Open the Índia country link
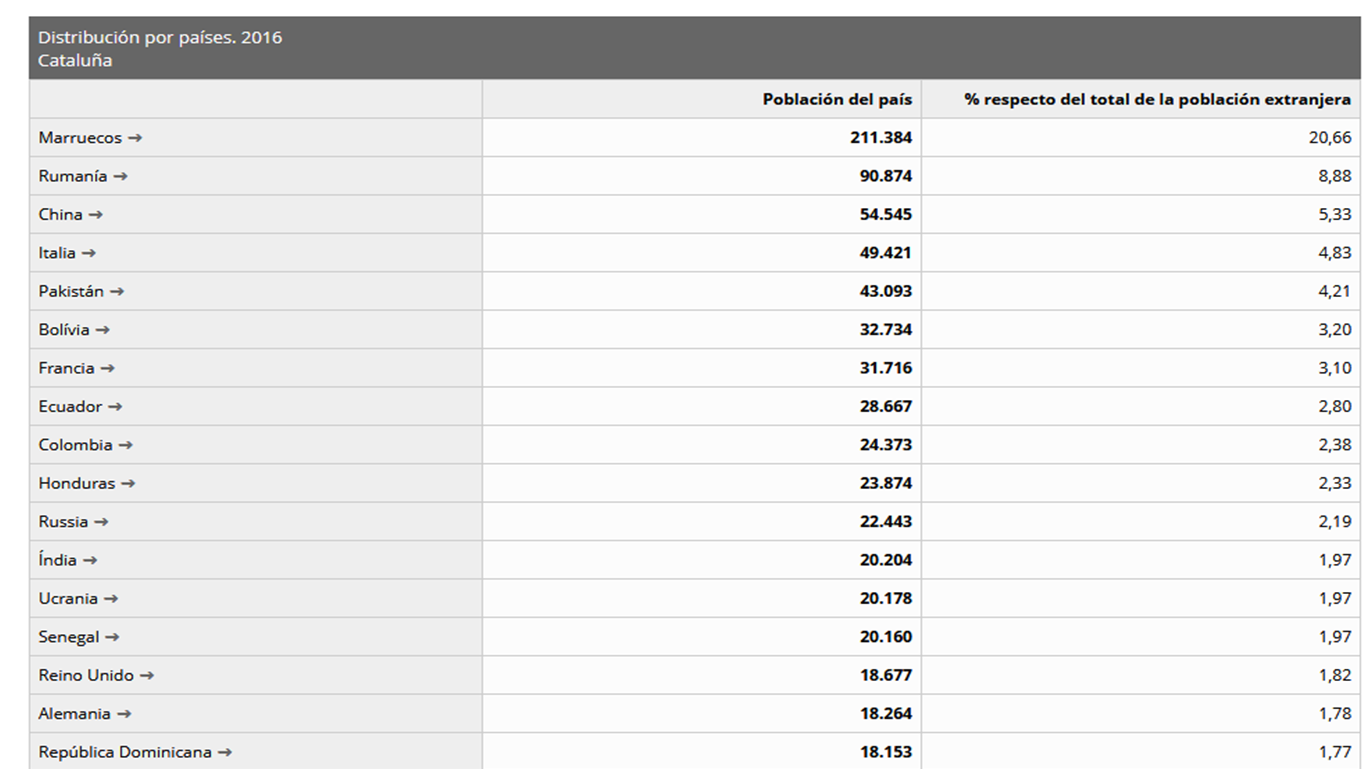The image size is (1371, 770). (67, 560)
